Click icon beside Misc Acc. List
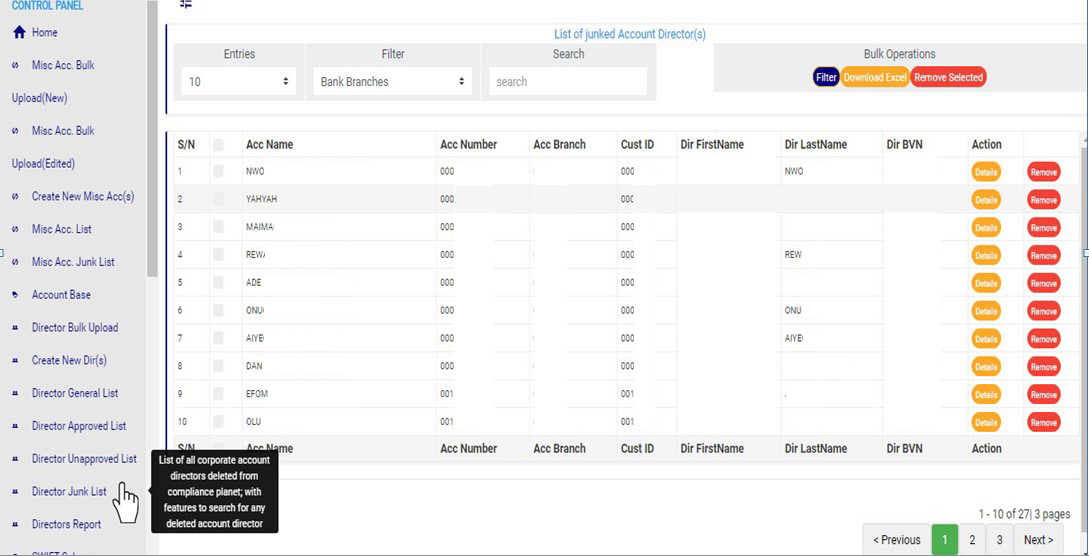The height and width of the screenshot is (556, 1089). point(15,230)
